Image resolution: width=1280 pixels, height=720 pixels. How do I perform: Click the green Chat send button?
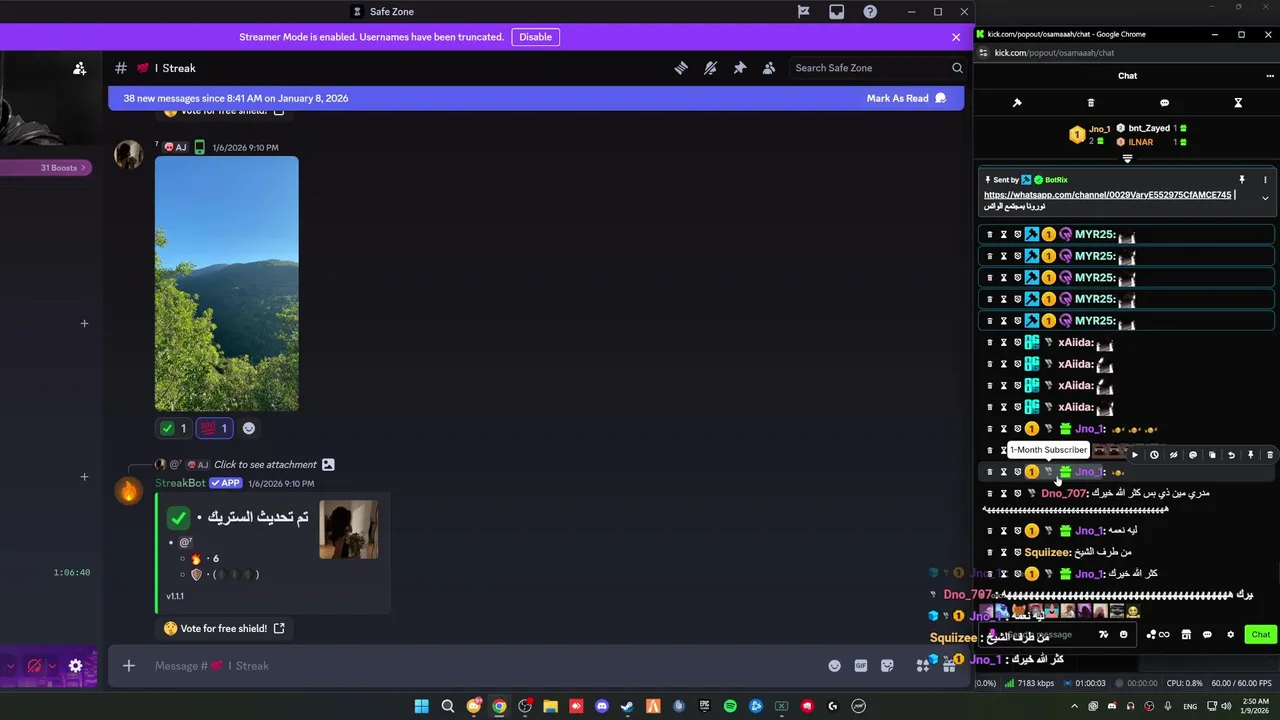click(1261, 634)
